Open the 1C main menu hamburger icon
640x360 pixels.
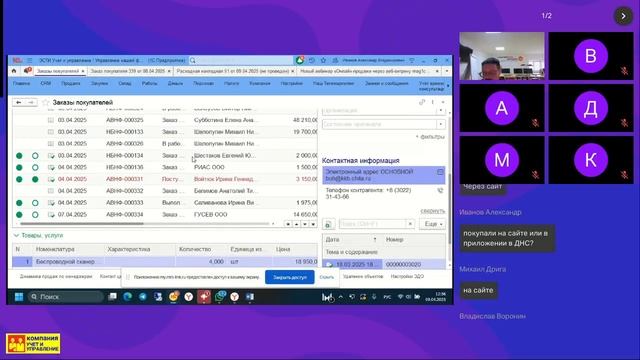[x=30, y=60]
